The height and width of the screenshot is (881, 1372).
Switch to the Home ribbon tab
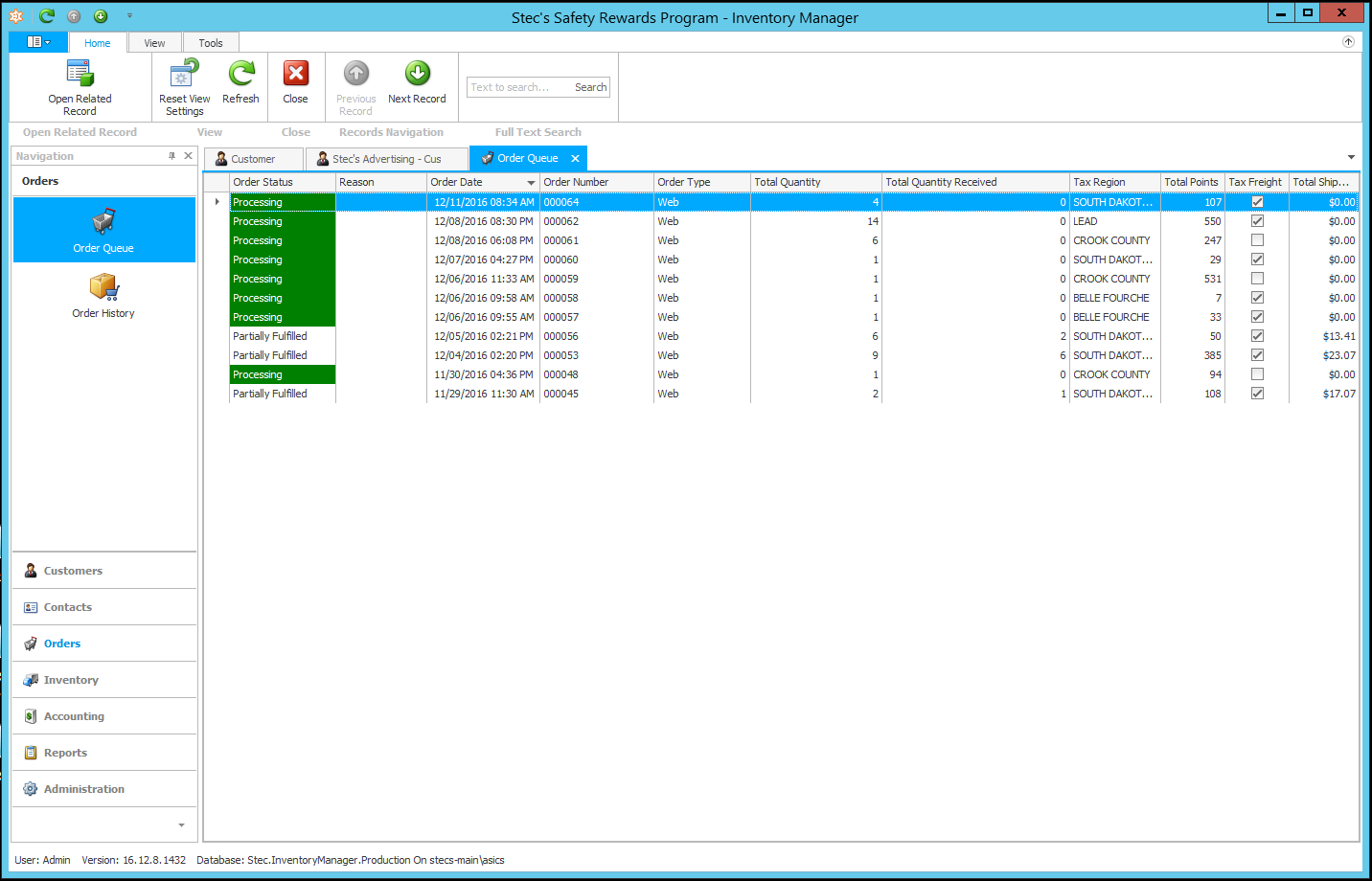point(97,43)
